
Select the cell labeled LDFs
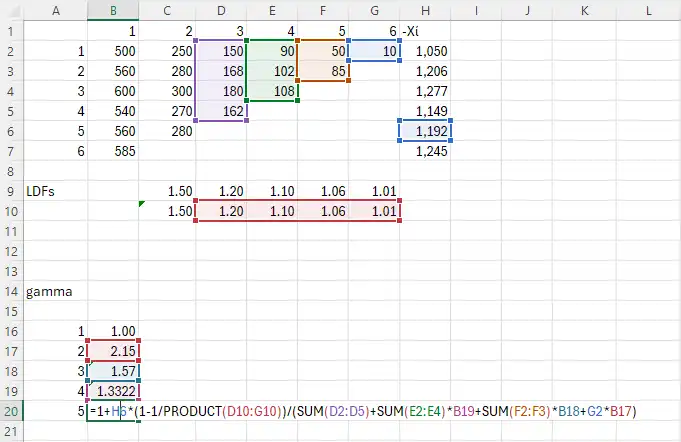tap(55, 190)
